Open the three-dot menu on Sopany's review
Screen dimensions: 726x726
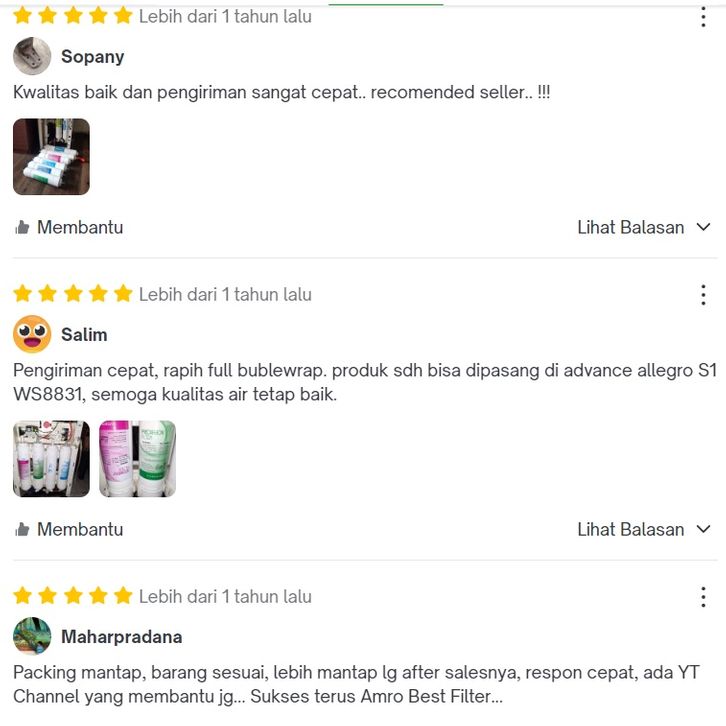pos(703,17)
